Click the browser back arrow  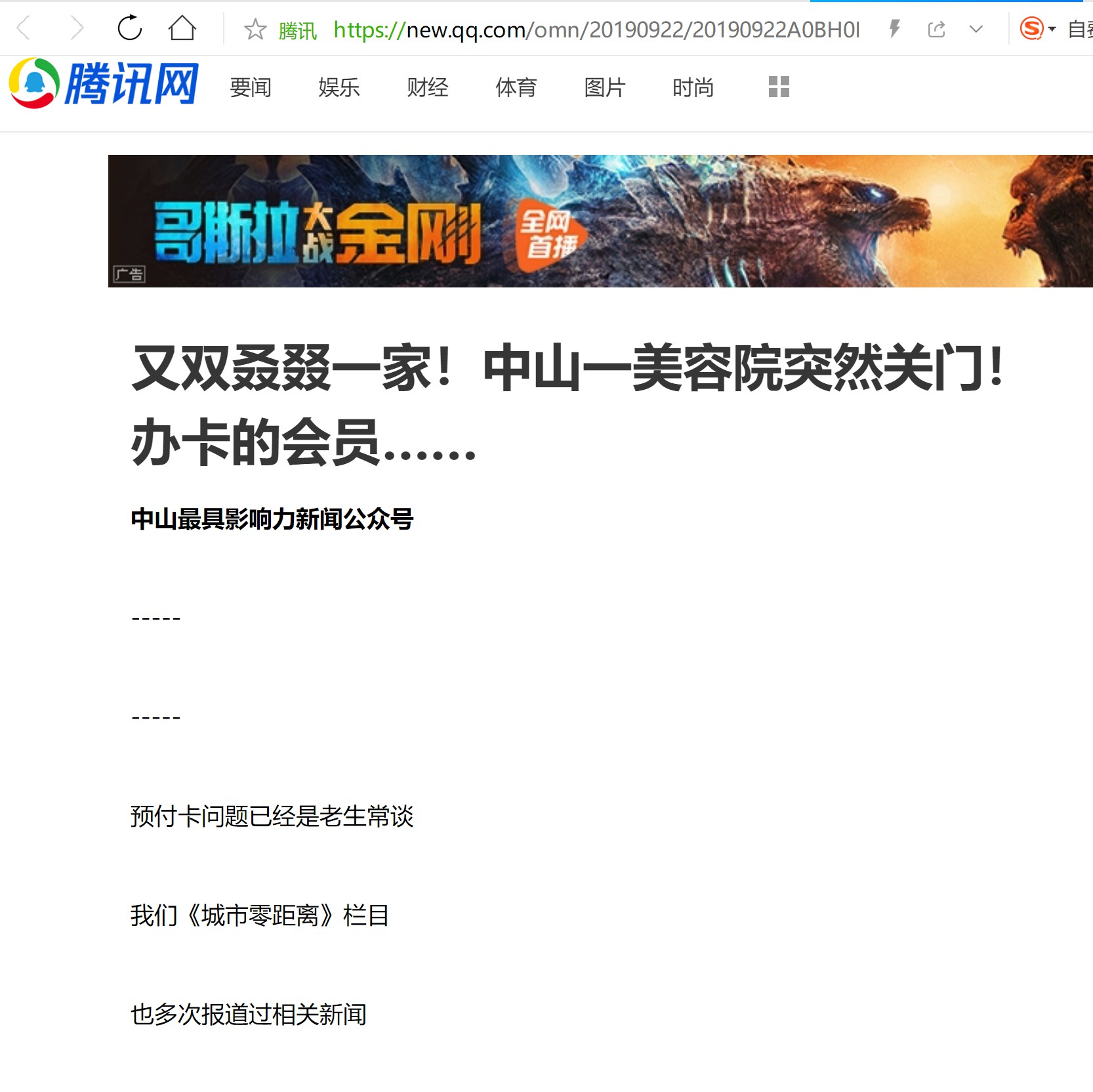(x=24, y=28)
